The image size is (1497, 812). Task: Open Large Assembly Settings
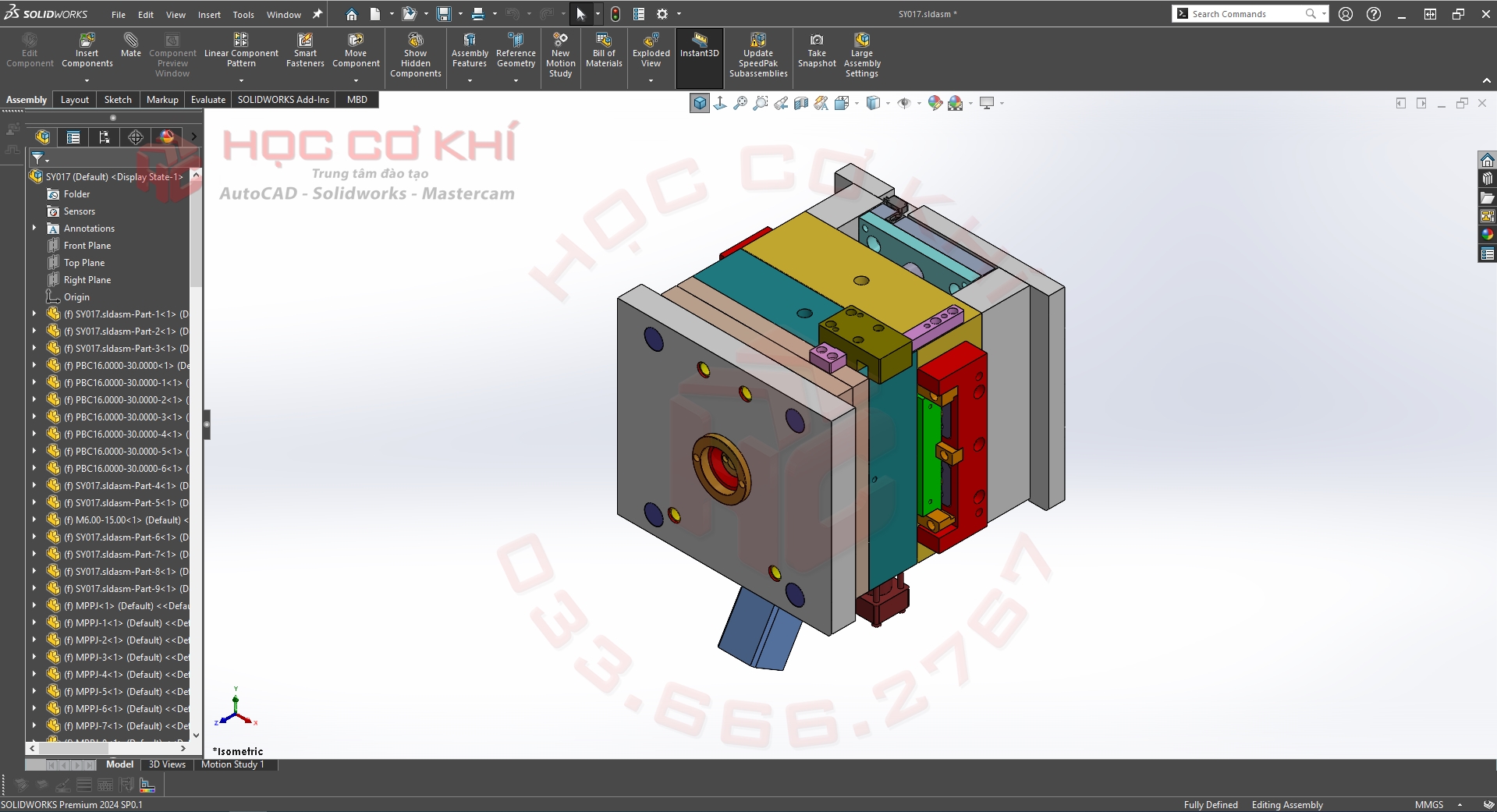[x=862, y=55]
